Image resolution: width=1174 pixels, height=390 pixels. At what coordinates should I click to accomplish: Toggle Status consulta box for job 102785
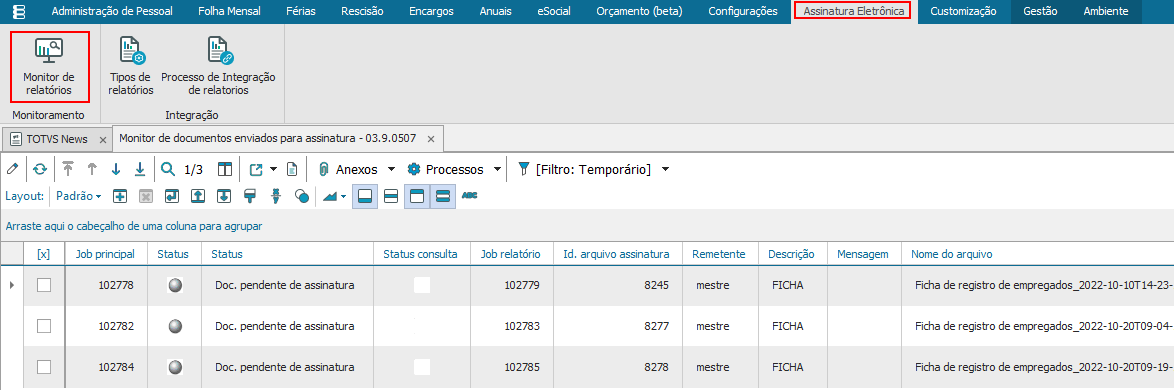[422, 368]
